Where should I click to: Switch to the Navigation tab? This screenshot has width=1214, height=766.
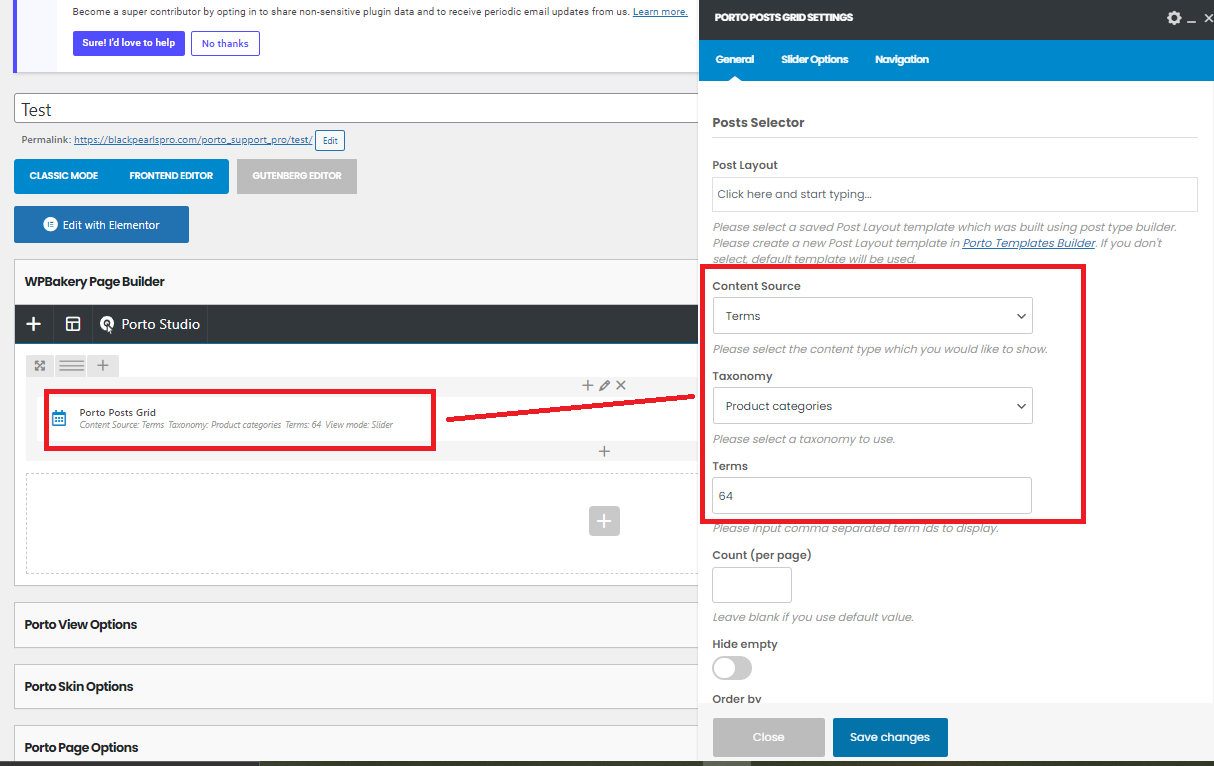(902, 60)
